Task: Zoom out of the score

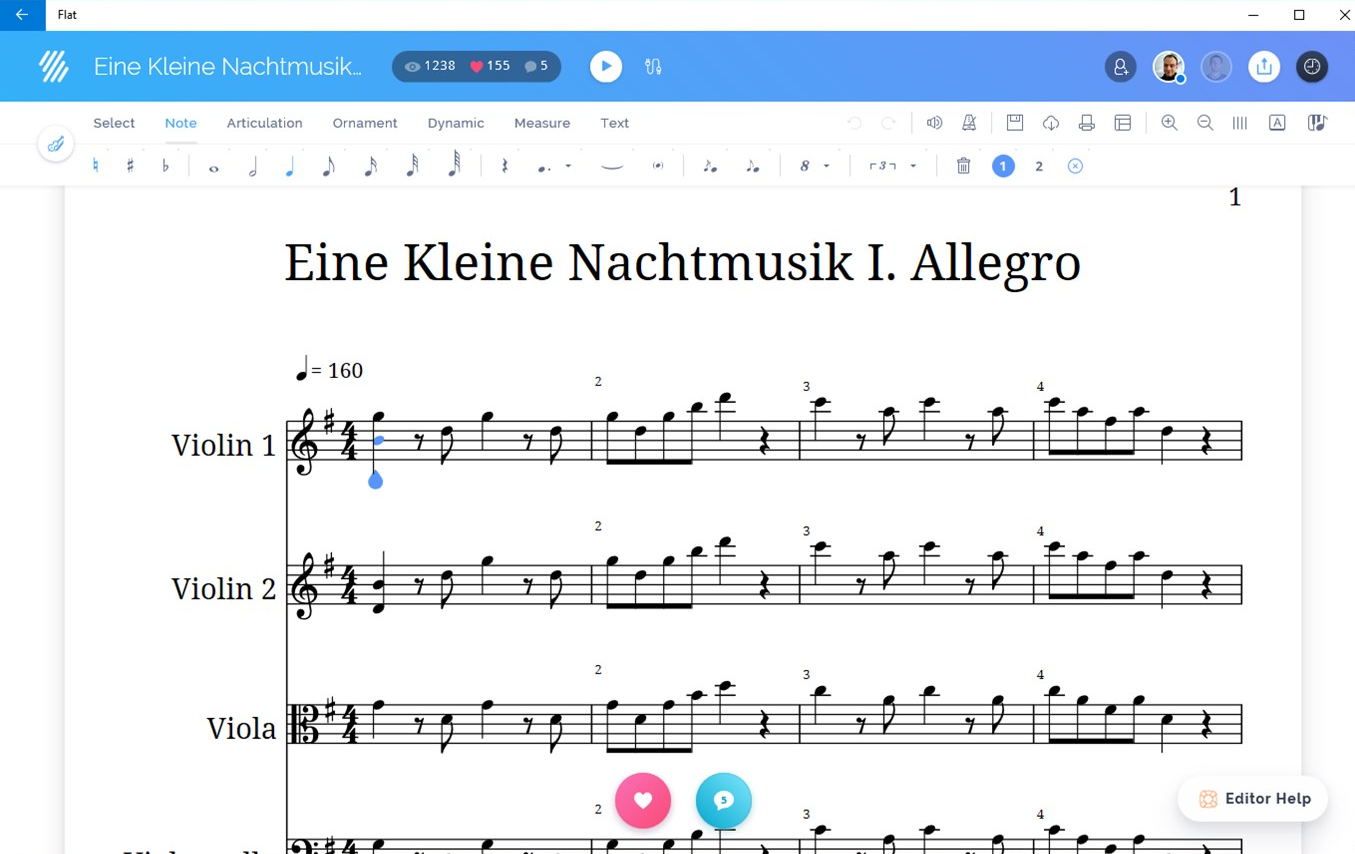Action: [1205, 123]
